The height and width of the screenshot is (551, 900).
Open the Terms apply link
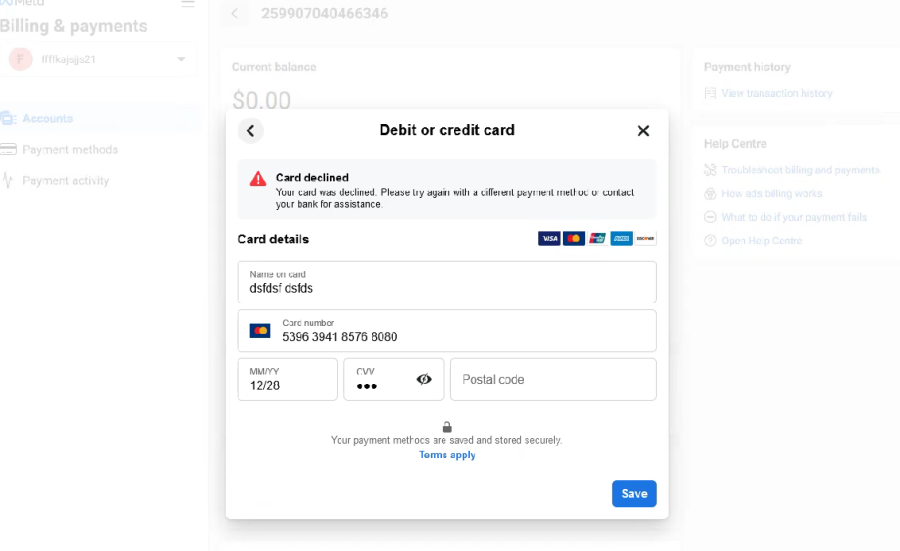tap(447, 455)
